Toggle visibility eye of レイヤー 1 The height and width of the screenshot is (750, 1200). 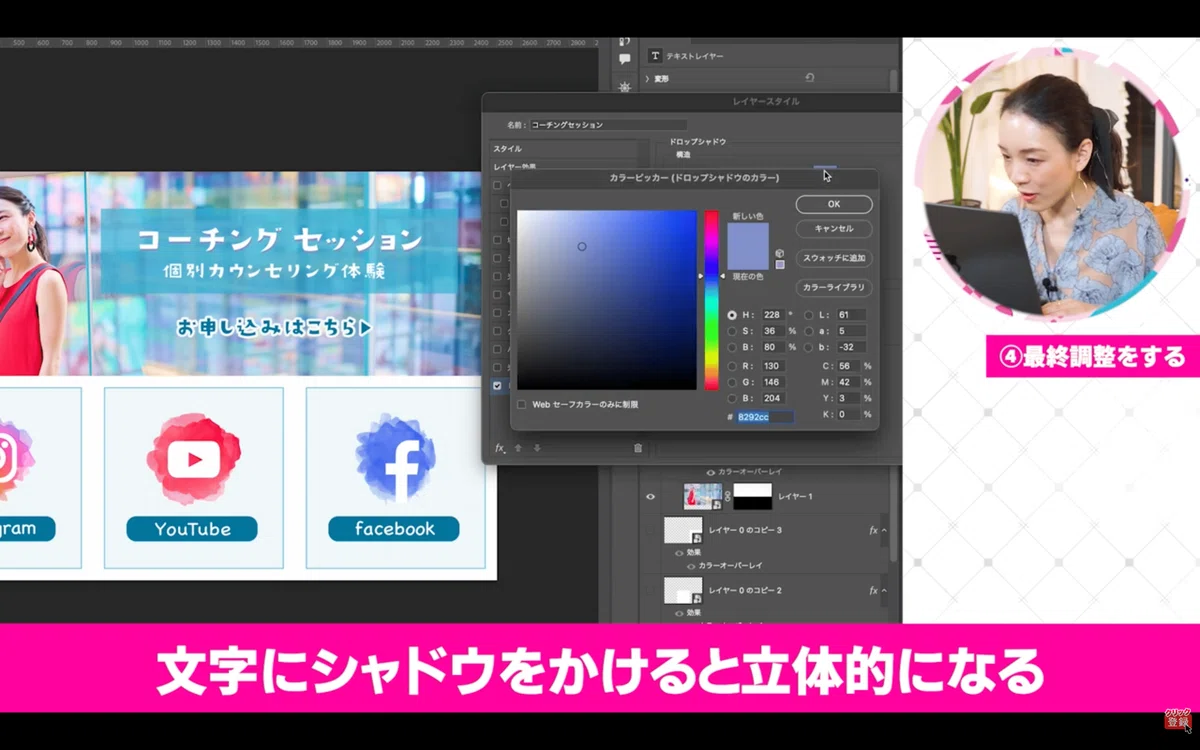tap(650, 496)
